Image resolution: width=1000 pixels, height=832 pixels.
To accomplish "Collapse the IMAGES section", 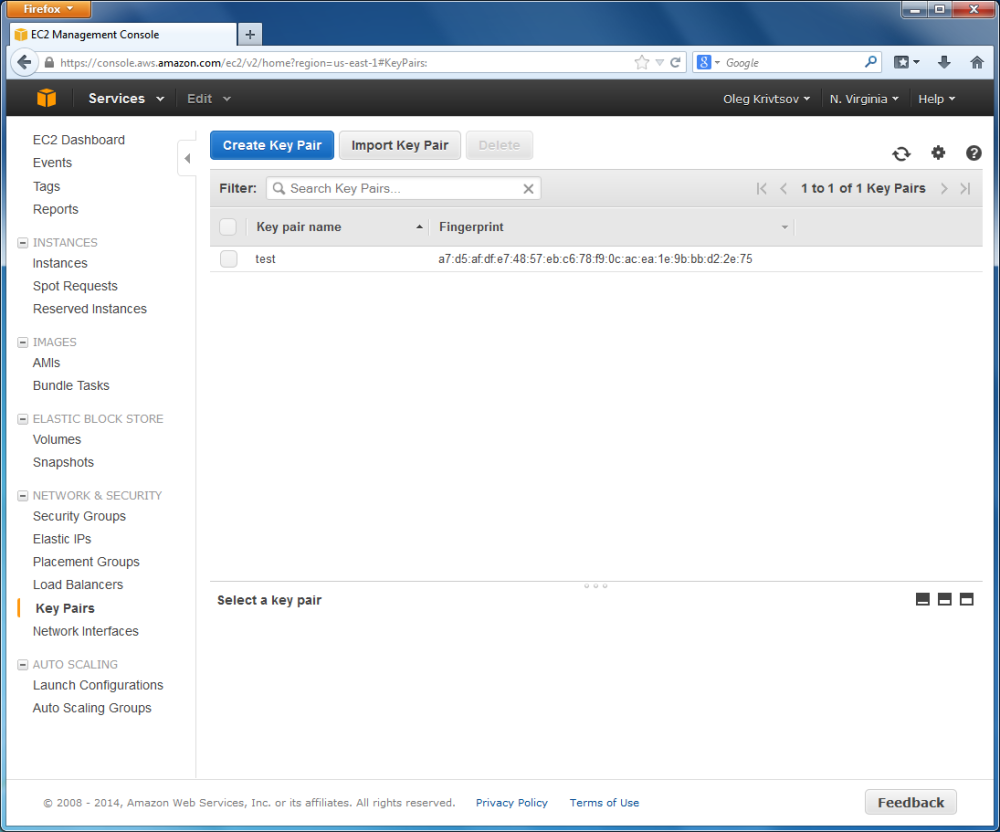I will pos(22,342).
